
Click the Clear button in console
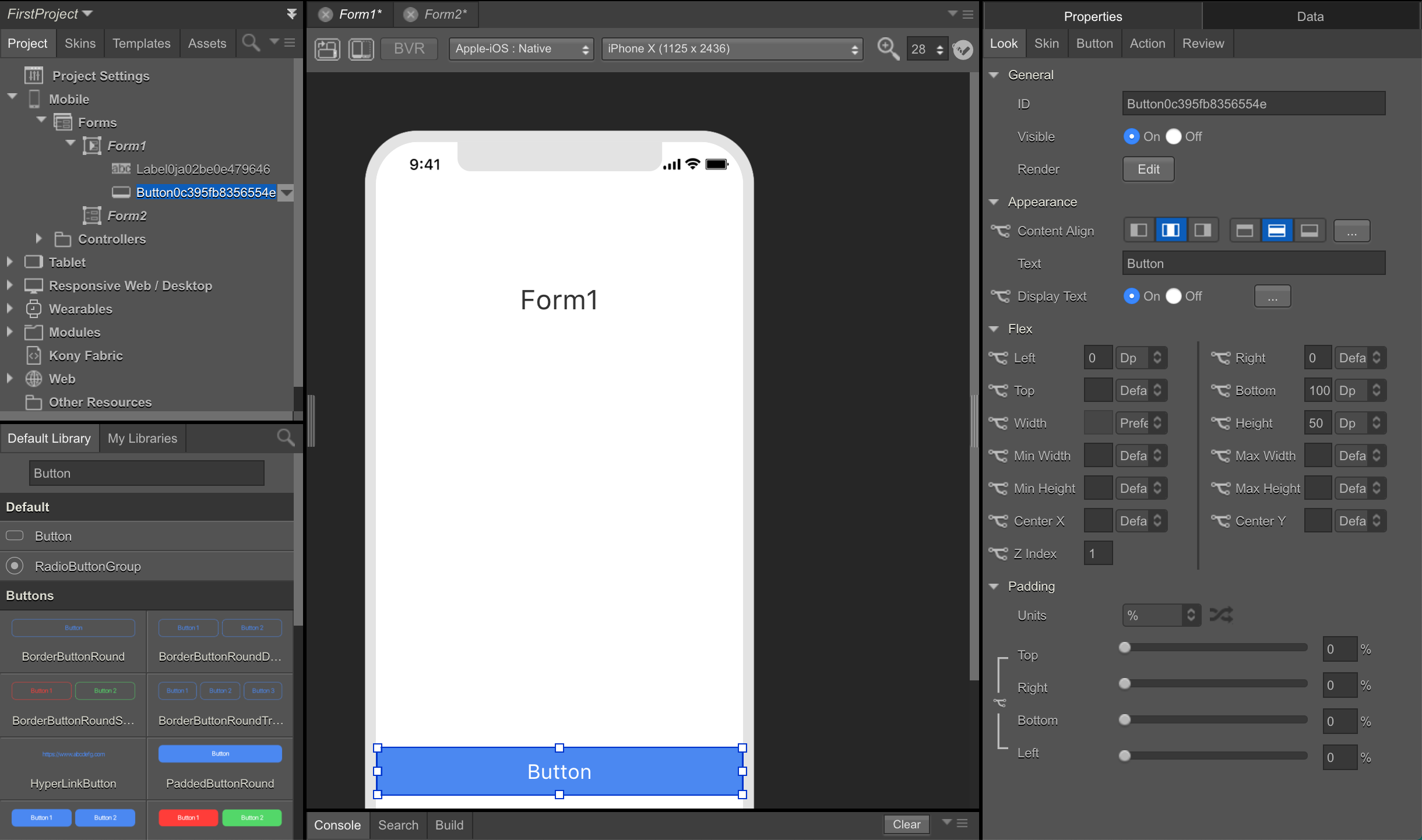coord(906,824)
